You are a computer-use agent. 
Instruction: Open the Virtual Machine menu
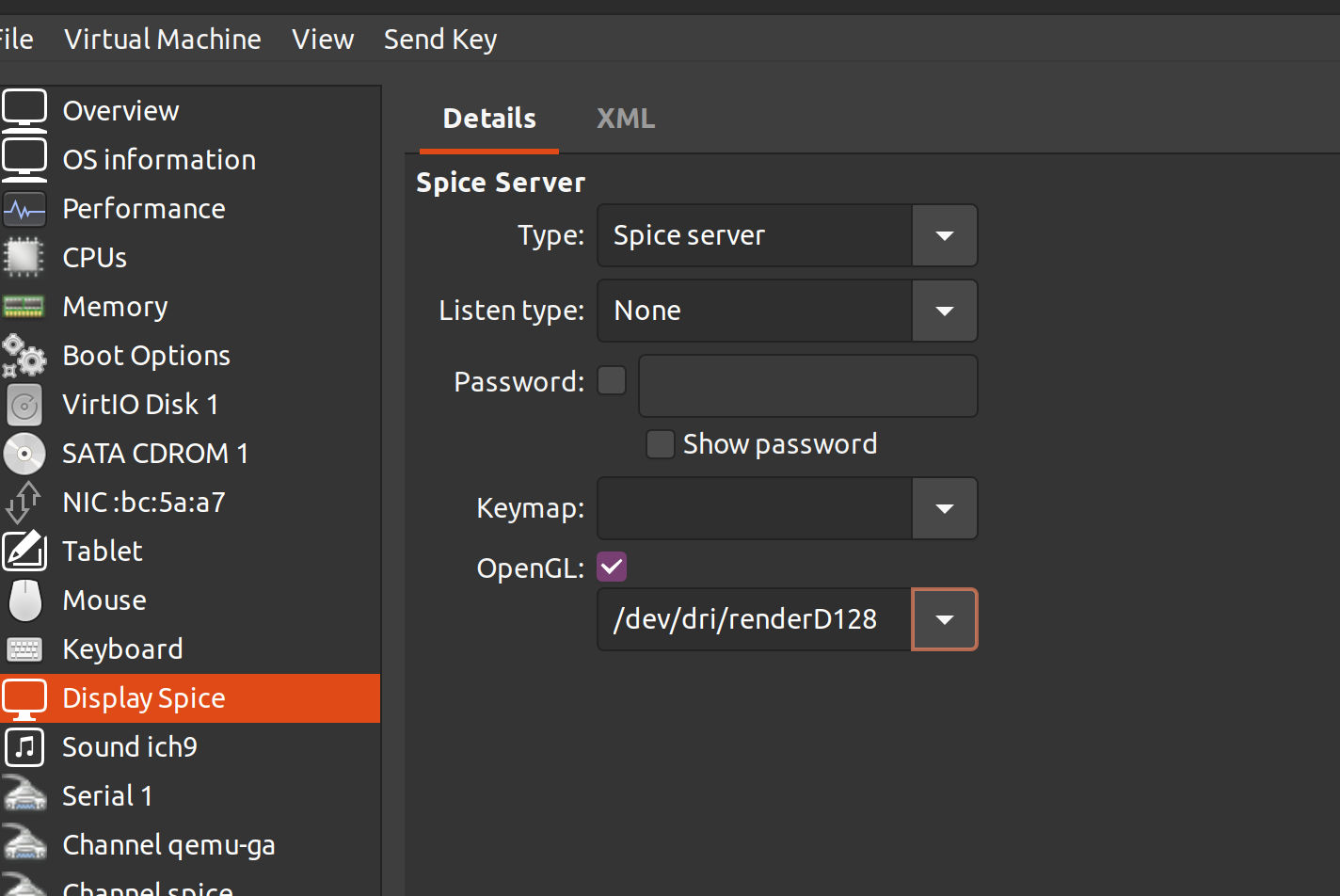point(163,40)
